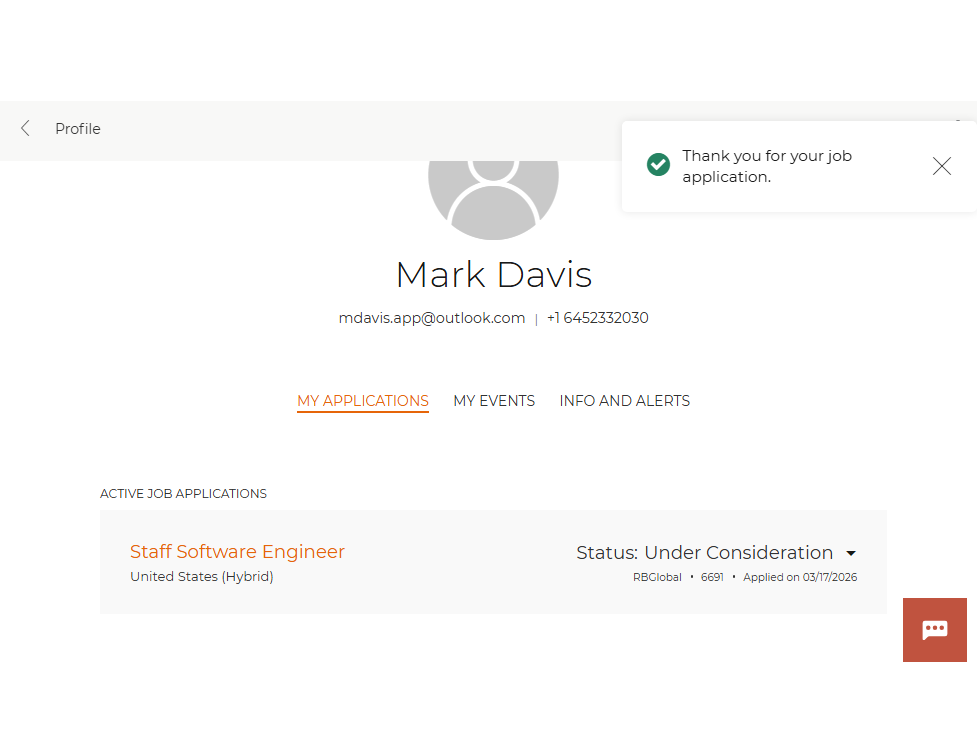
Task: Select the My Applications tab
Action: tap(363, 401)
